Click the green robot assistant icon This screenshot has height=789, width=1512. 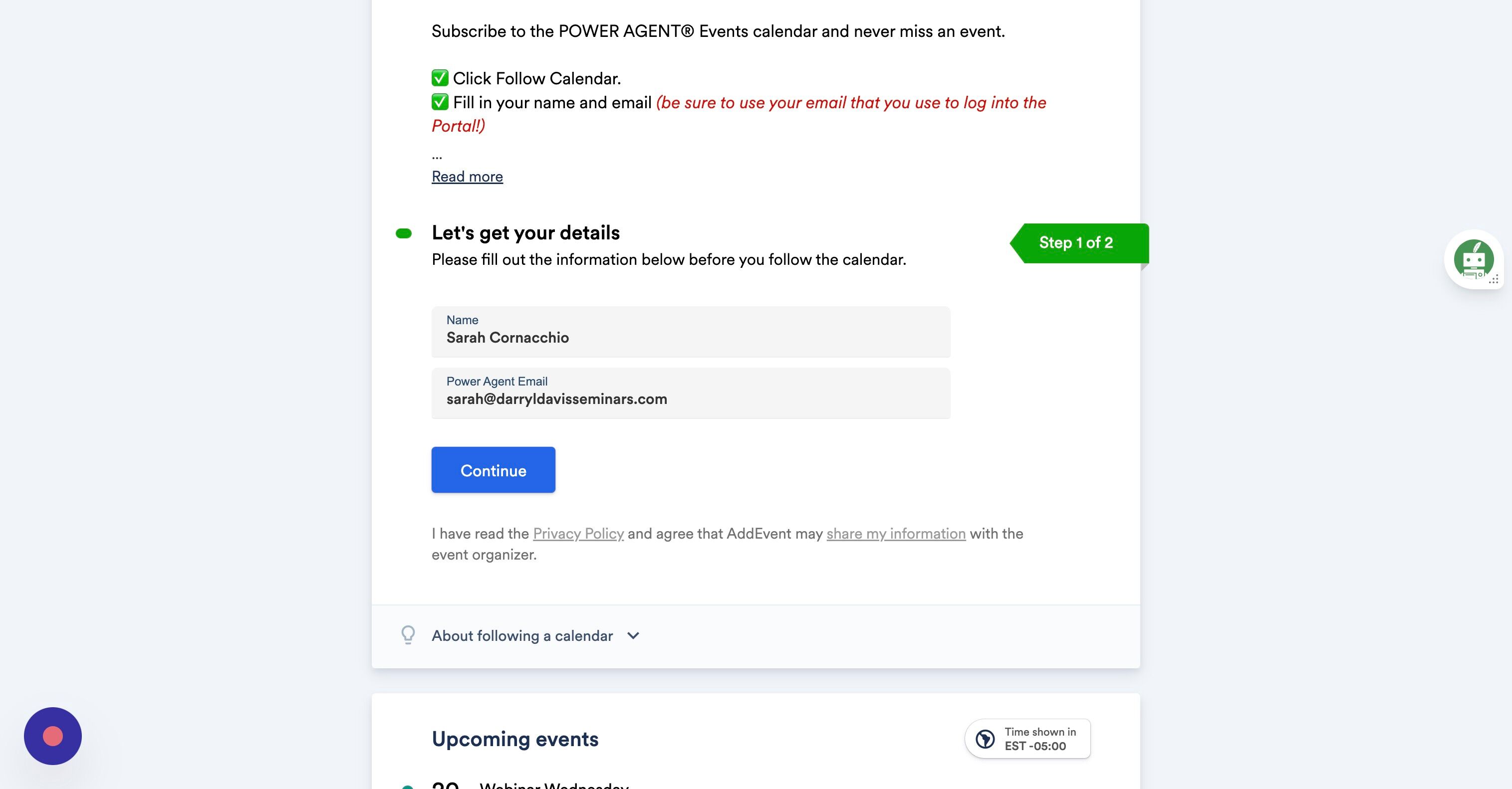pos(1473,259)
